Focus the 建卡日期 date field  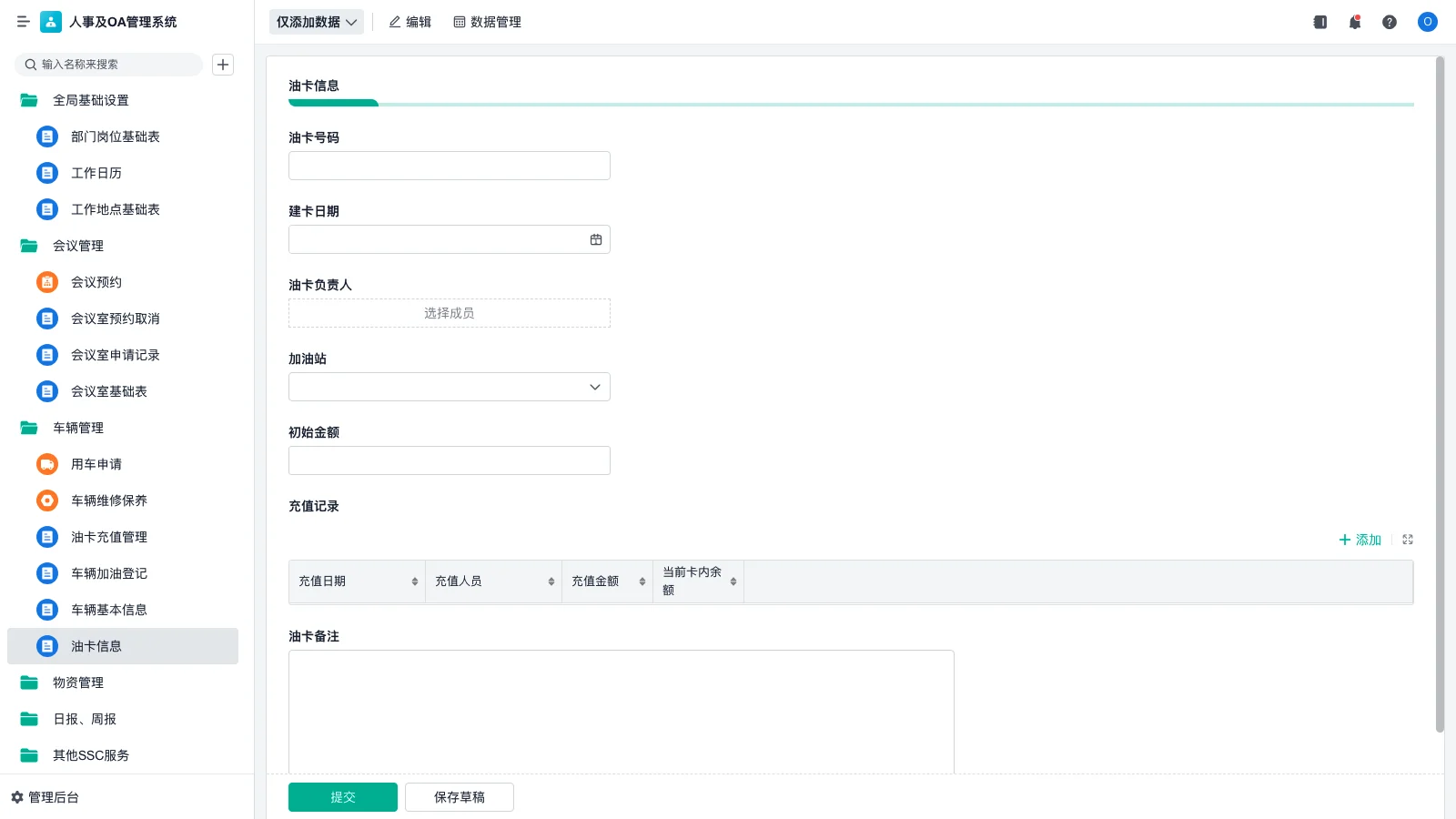click(x=450, y=239)
